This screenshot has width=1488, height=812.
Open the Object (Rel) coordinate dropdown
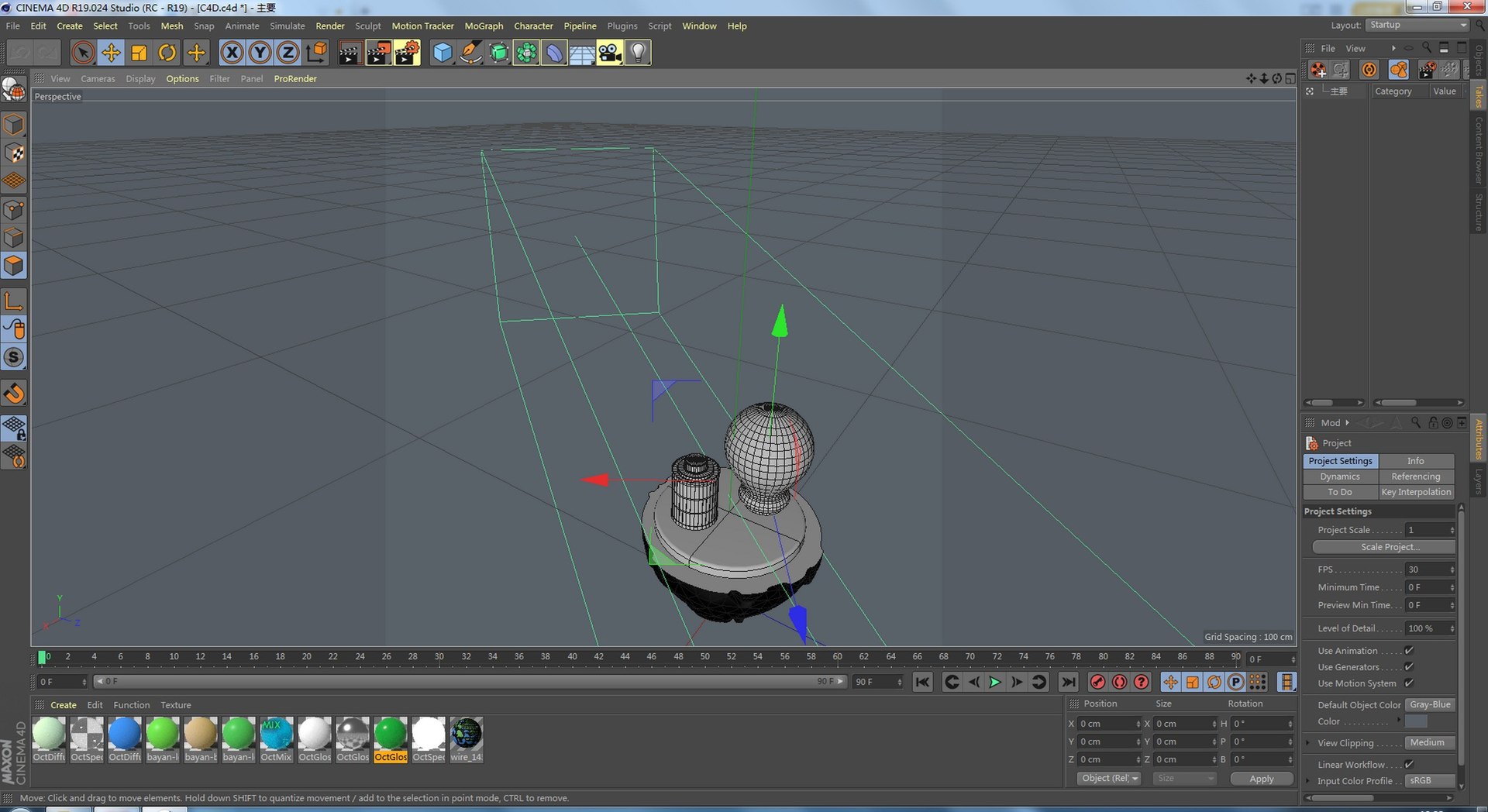coord(1109,779)
